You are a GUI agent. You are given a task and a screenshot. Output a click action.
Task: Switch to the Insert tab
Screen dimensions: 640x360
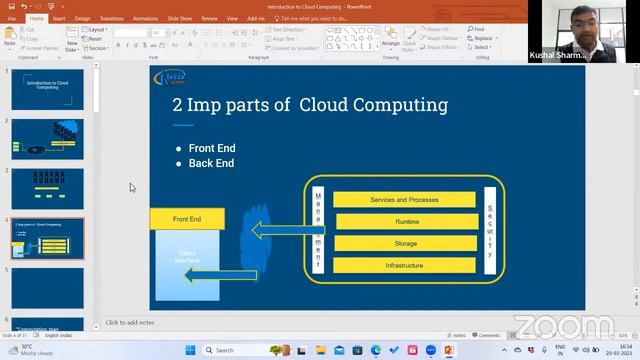coord(59,18)
